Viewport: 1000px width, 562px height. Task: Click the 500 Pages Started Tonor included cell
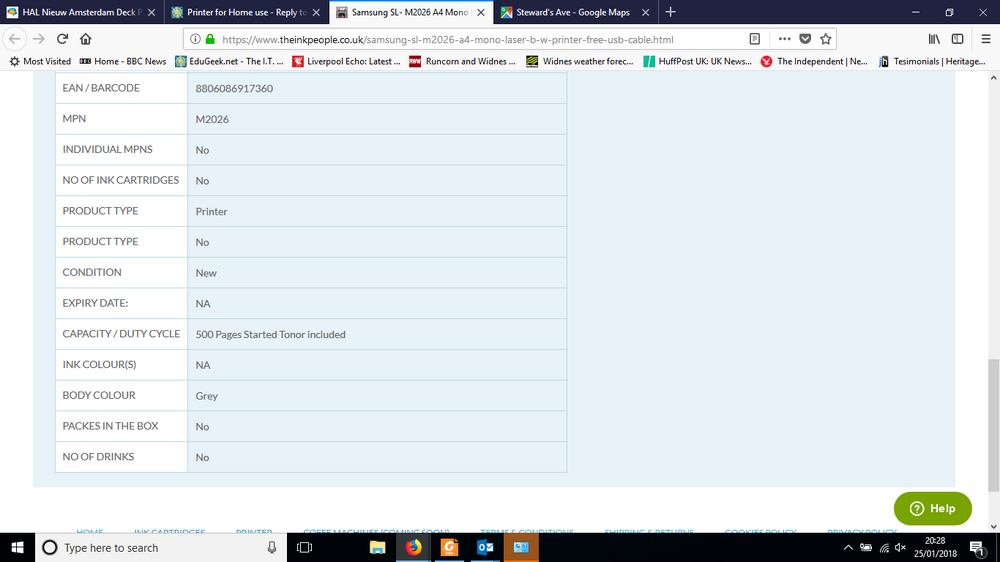377,334
